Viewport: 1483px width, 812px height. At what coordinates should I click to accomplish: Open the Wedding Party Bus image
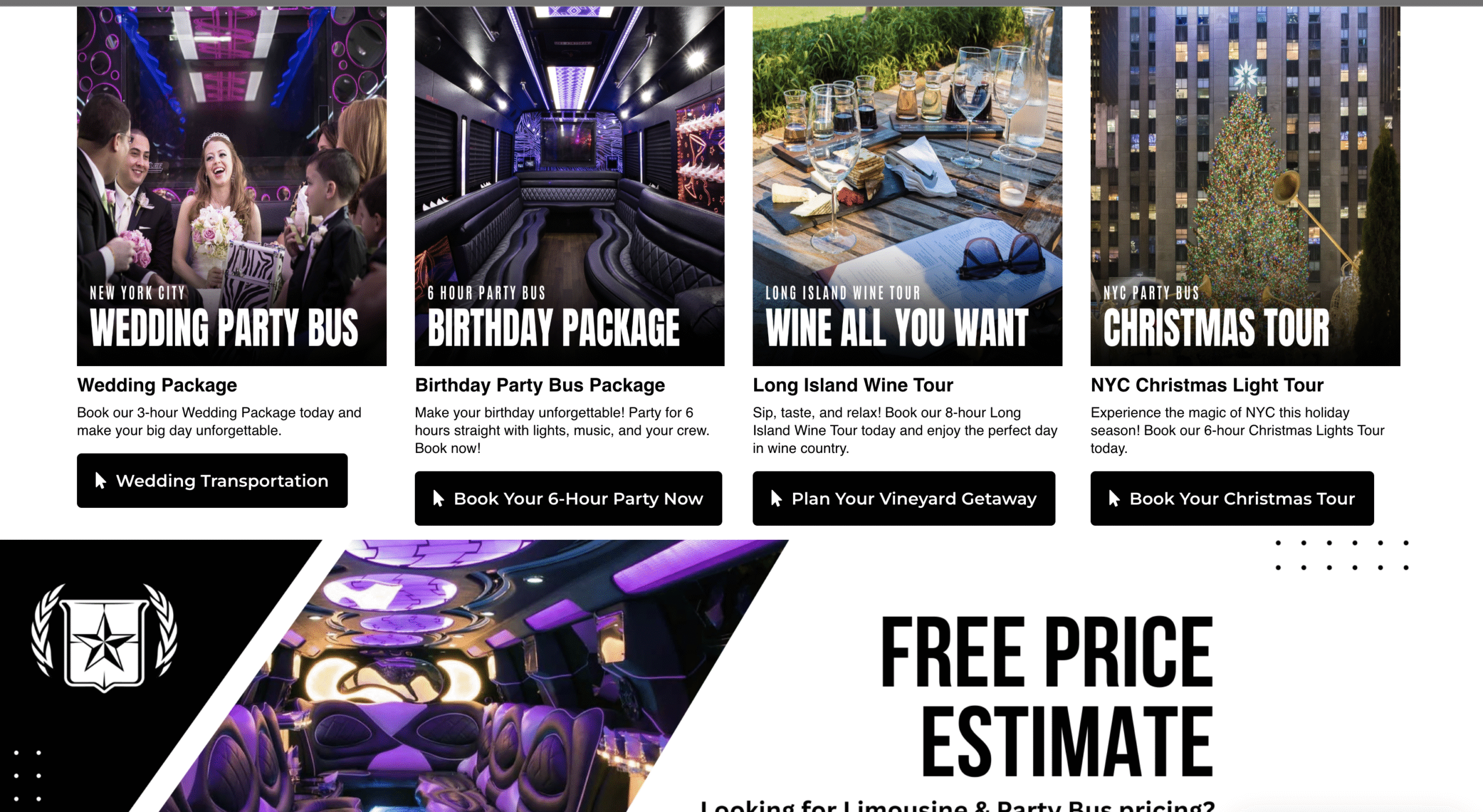(x=232, y=186)
